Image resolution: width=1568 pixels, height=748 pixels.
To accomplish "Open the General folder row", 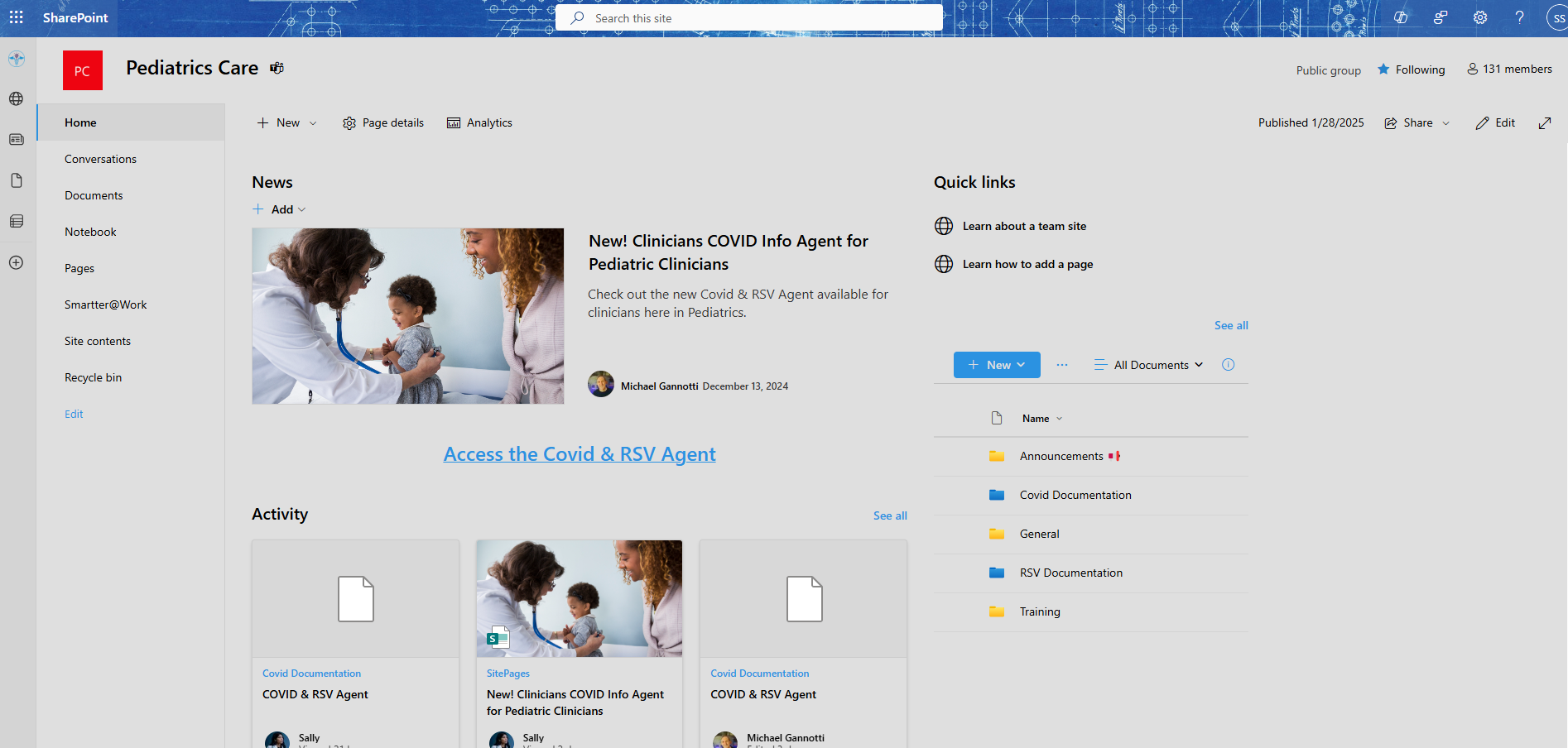I will [1091, 534].
